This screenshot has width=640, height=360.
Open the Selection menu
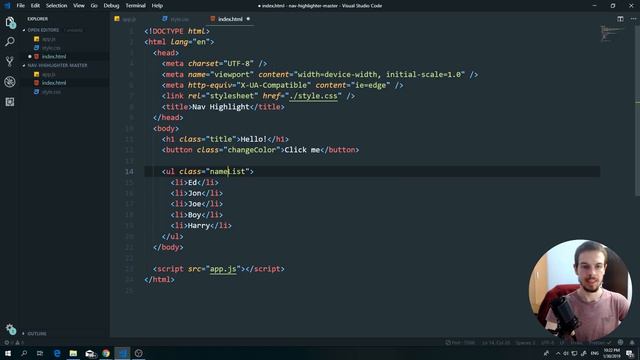(x=56, y=6)
